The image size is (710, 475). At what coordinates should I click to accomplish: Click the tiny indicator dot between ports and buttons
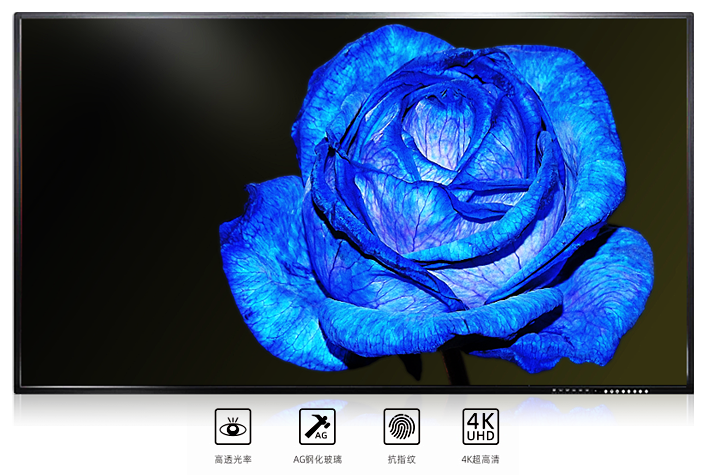pos(597,391)
